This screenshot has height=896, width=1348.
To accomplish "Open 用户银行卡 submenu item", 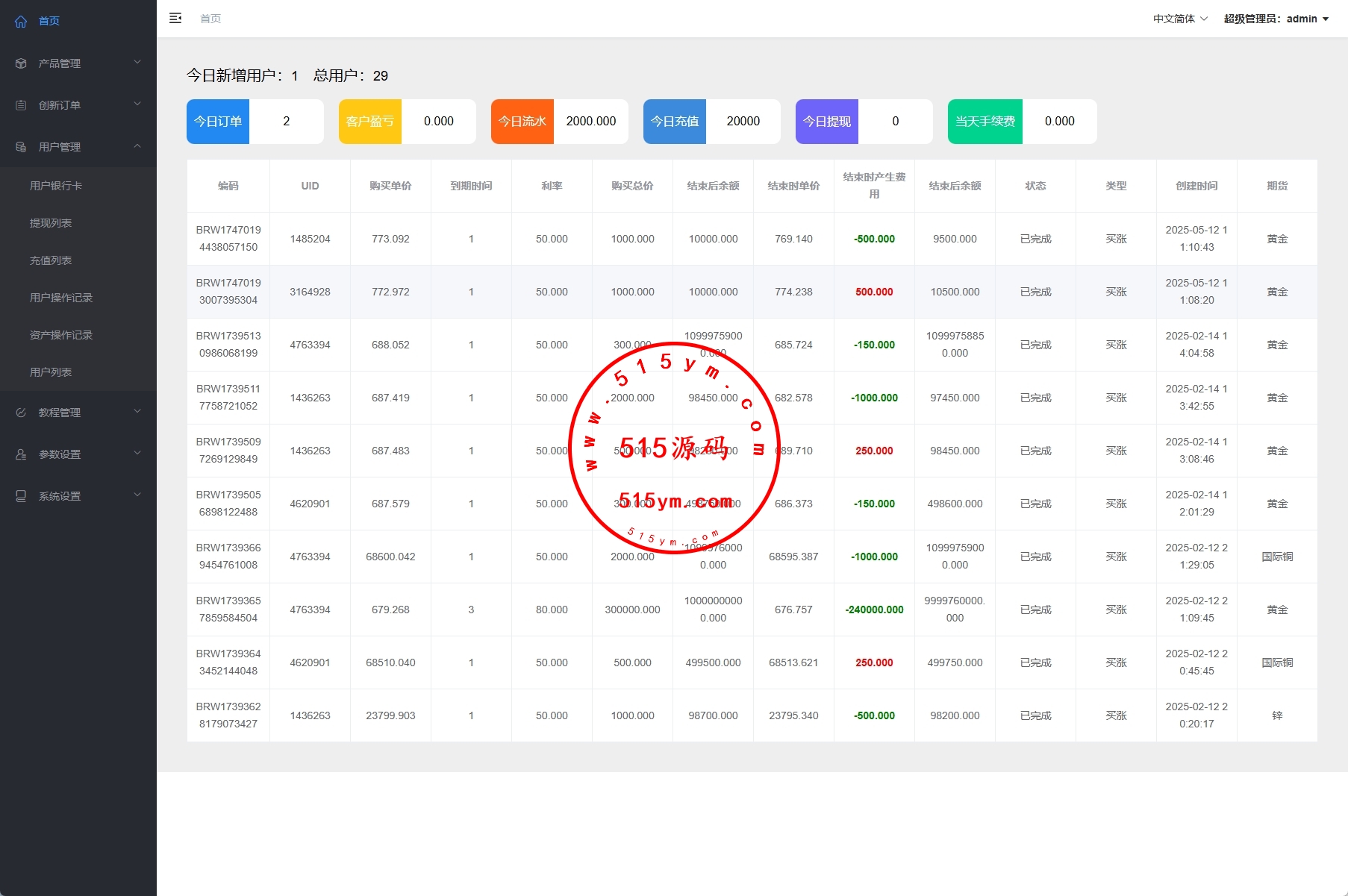I will [x=56, y=186].
